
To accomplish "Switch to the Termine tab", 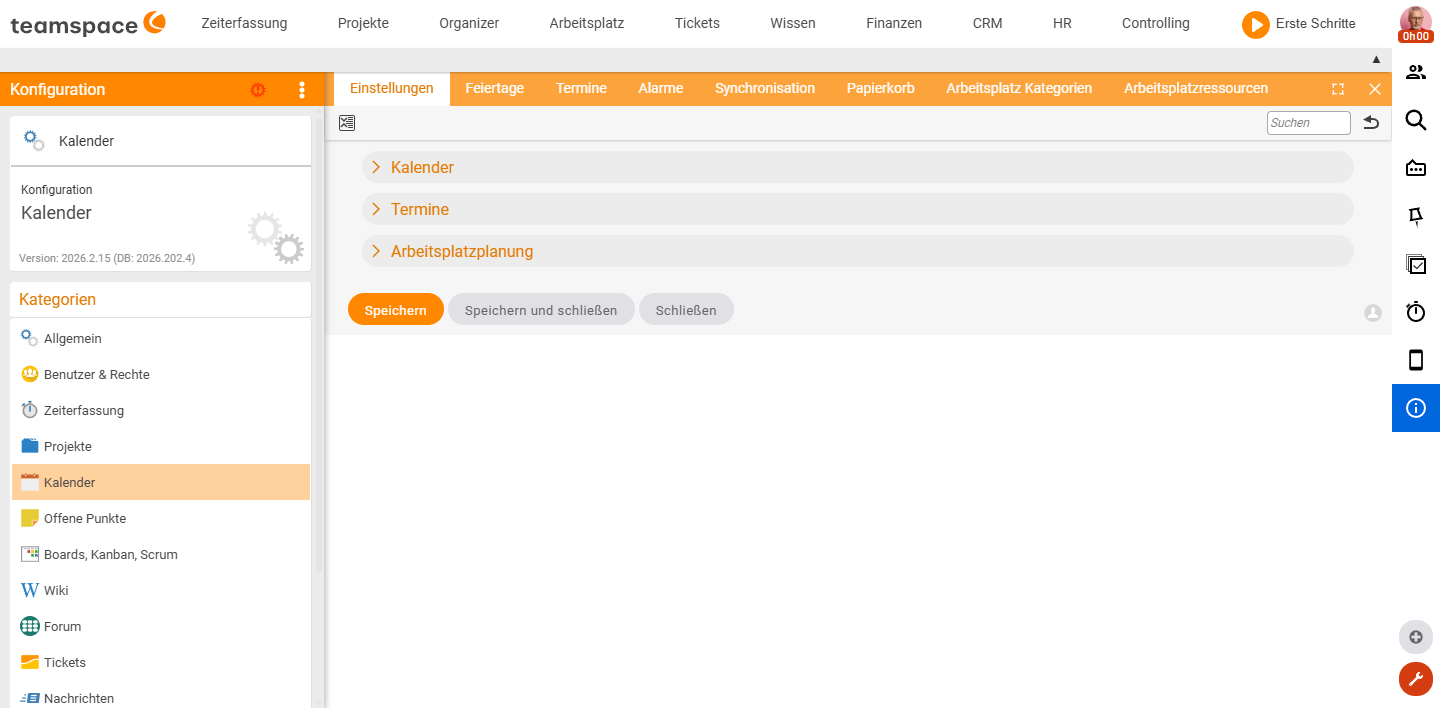I will pos(581,89).
